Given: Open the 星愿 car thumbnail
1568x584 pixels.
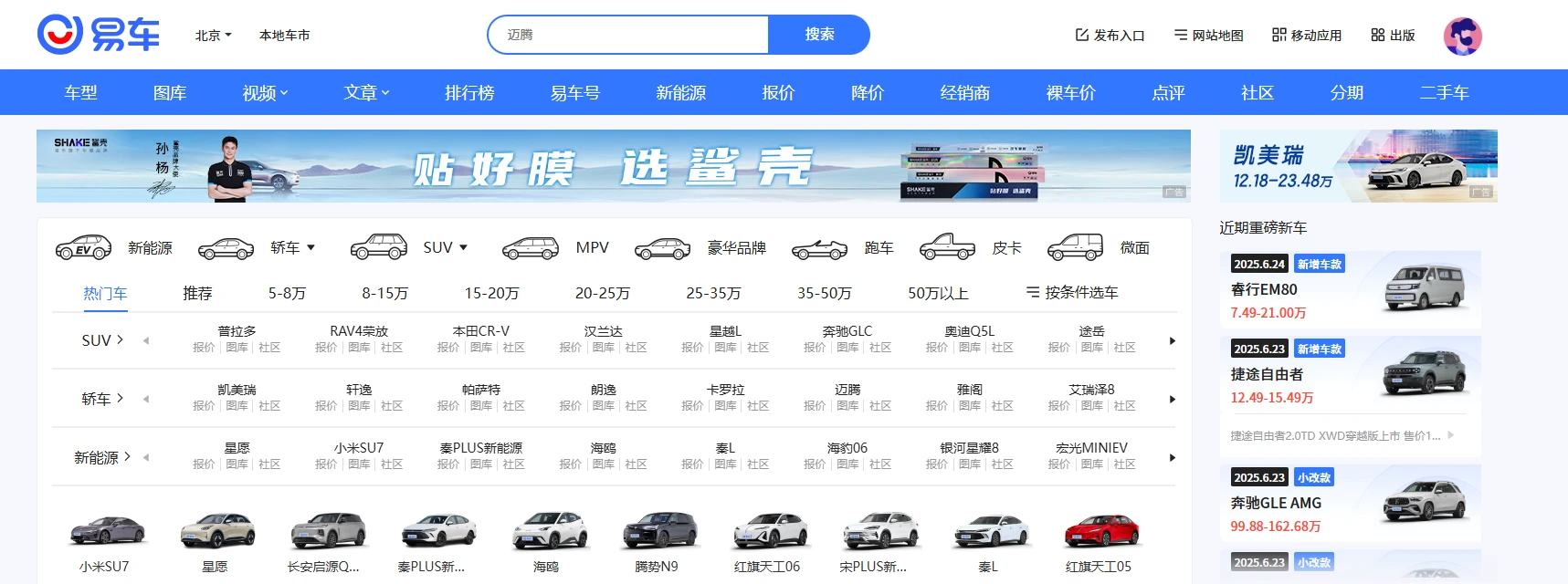Looking at the screenshot, I should tap(217, 530).
